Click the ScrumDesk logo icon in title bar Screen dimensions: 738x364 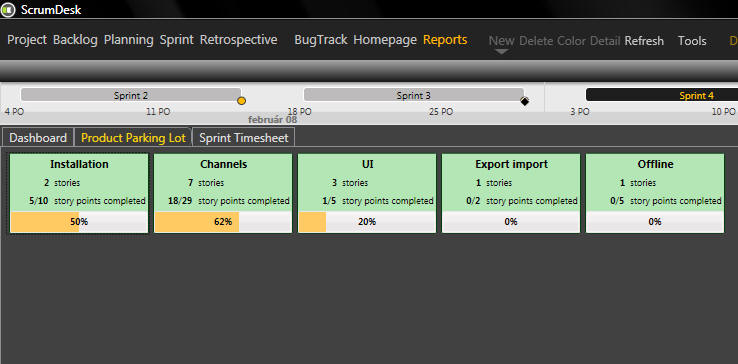(x=8, y=10)
